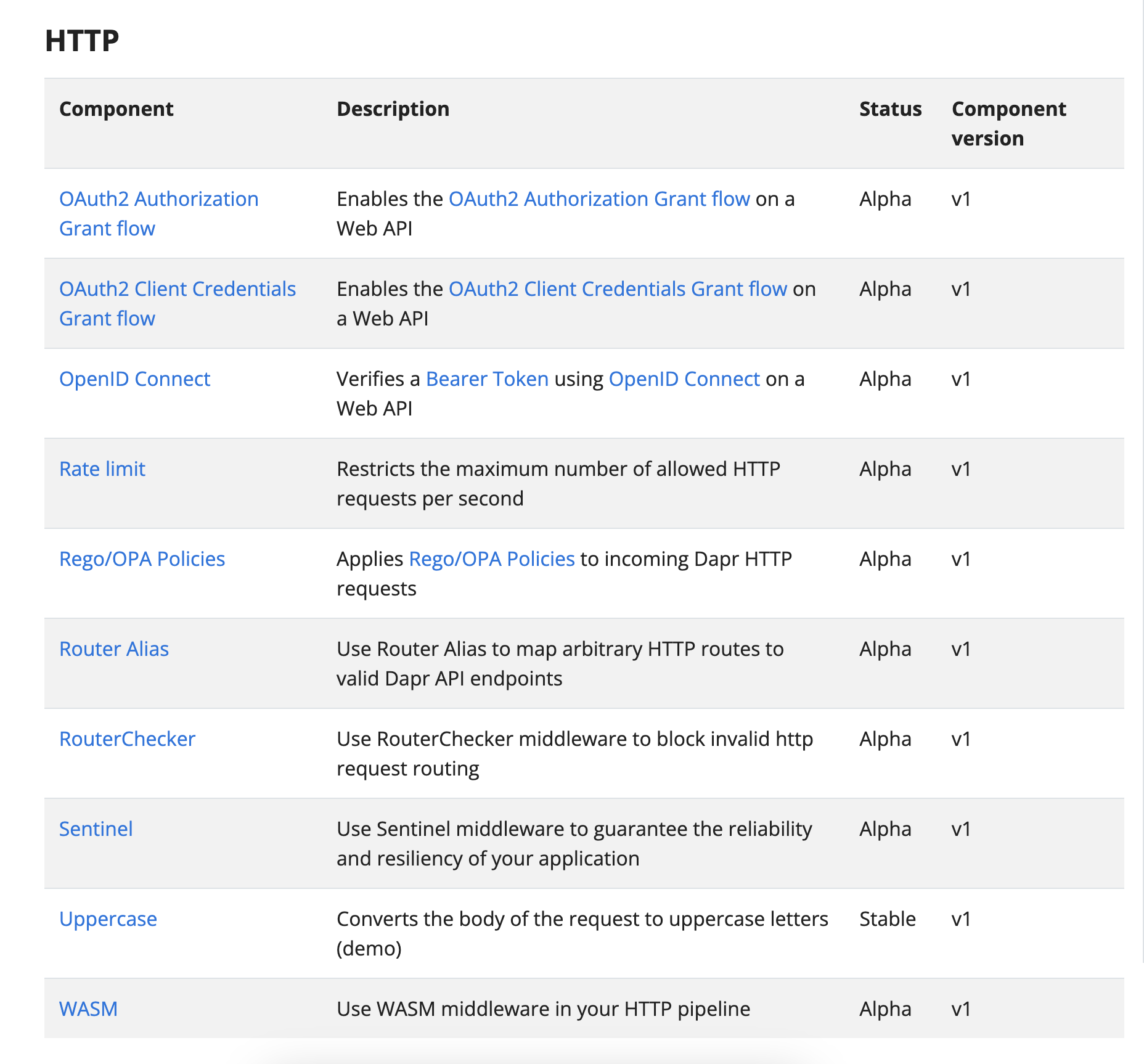Image resolution: width=1144 pixels, height=1064 pixels.
Task: Click the Alpha status in Sentinel row
Action: [x=885, y=829]
